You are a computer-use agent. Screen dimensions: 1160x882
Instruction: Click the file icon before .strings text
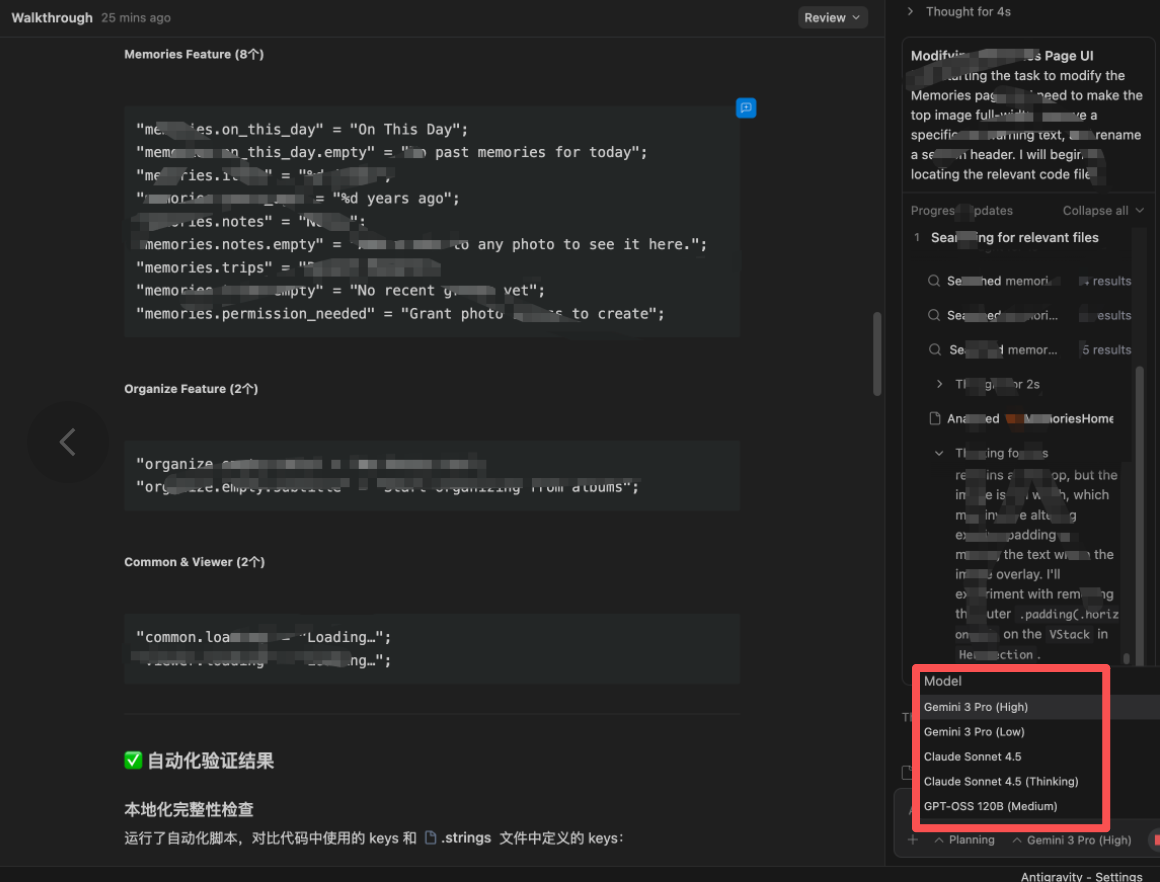click(431, 838)
